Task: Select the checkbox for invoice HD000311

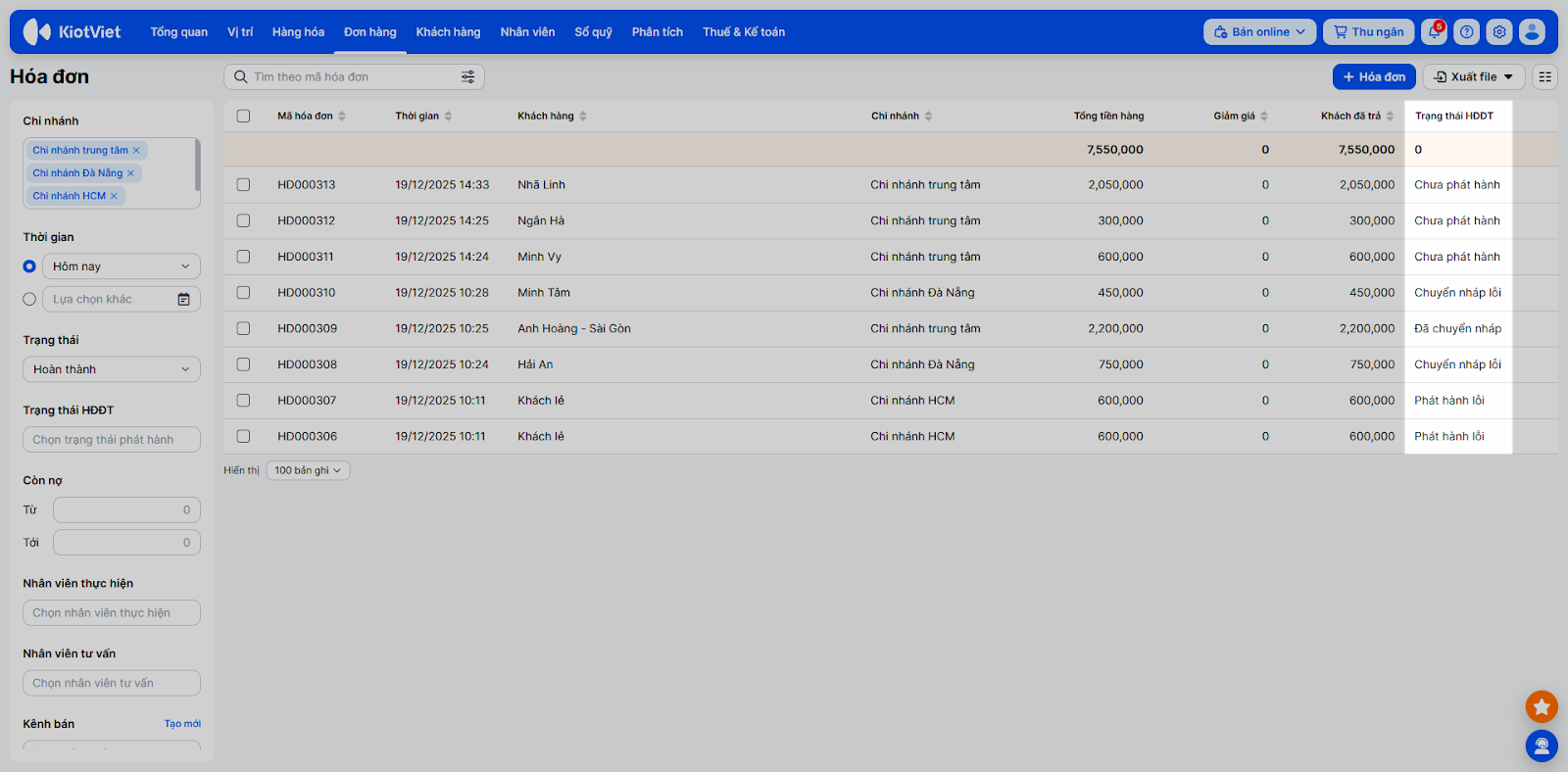Action: pos(243,257)
